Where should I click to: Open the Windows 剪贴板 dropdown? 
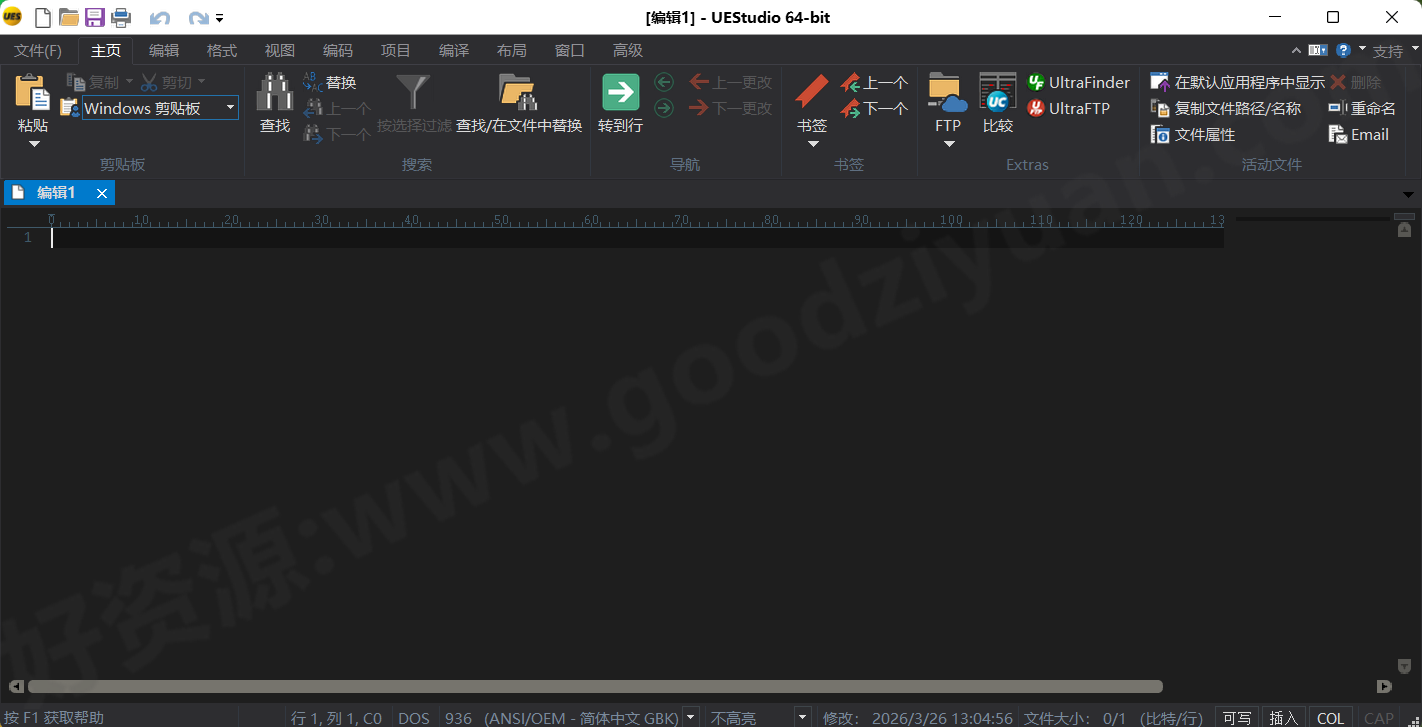(x=230, y=107)
